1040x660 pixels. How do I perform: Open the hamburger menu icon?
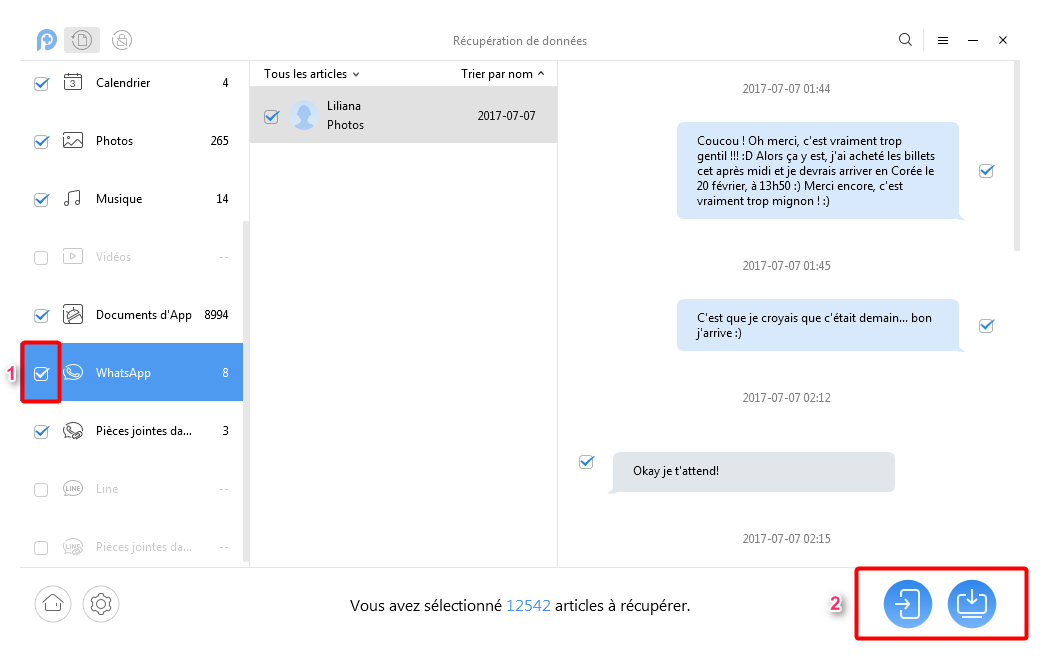(x=943, y=41)
